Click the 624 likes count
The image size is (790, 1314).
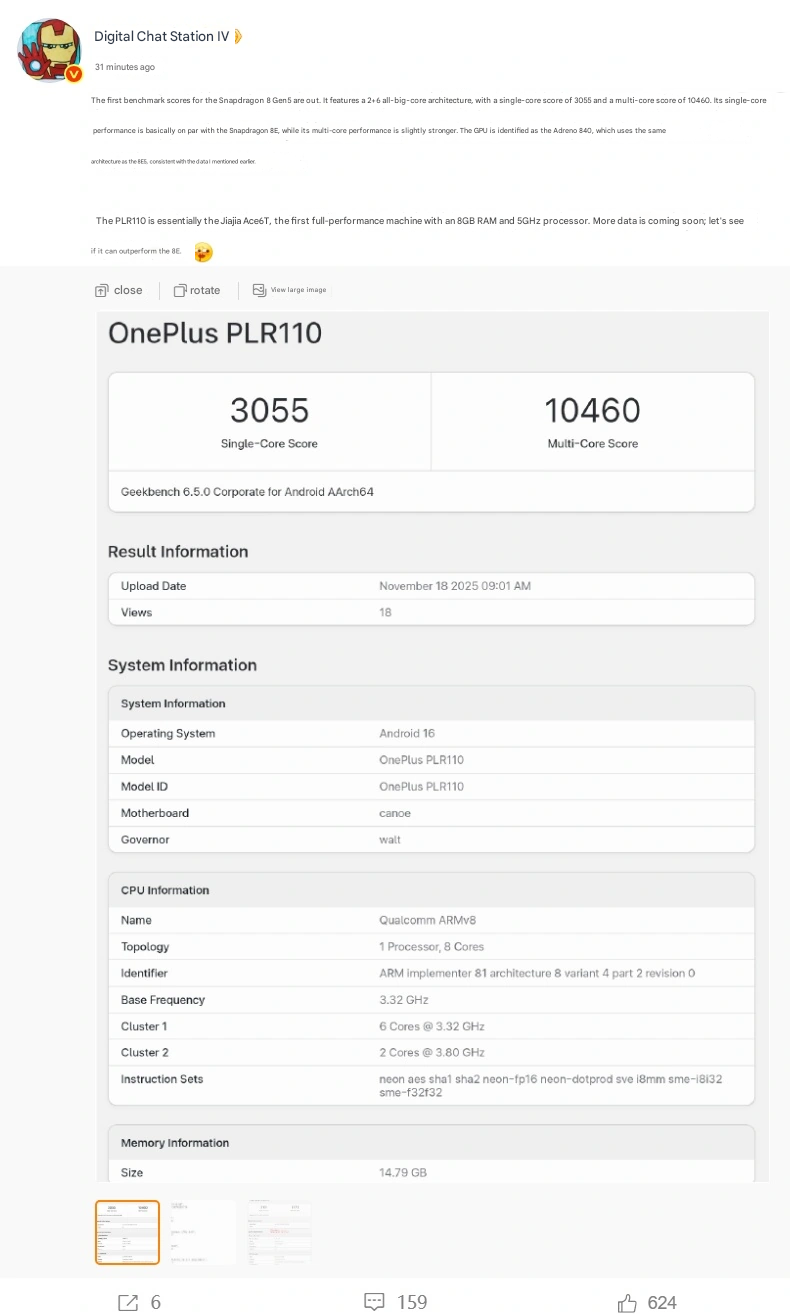662,1302
